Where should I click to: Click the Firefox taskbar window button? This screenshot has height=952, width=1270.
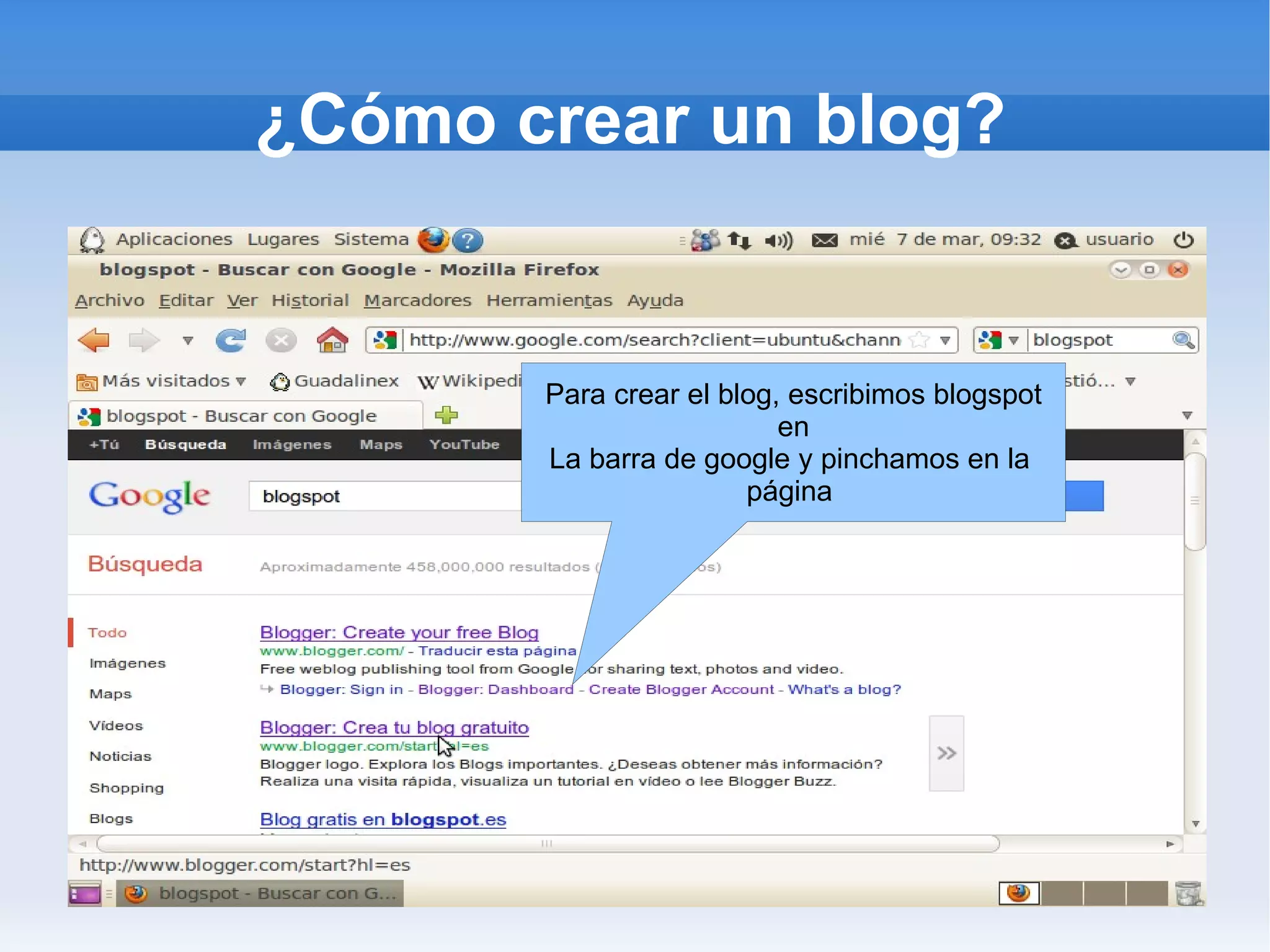pos(260,894)
